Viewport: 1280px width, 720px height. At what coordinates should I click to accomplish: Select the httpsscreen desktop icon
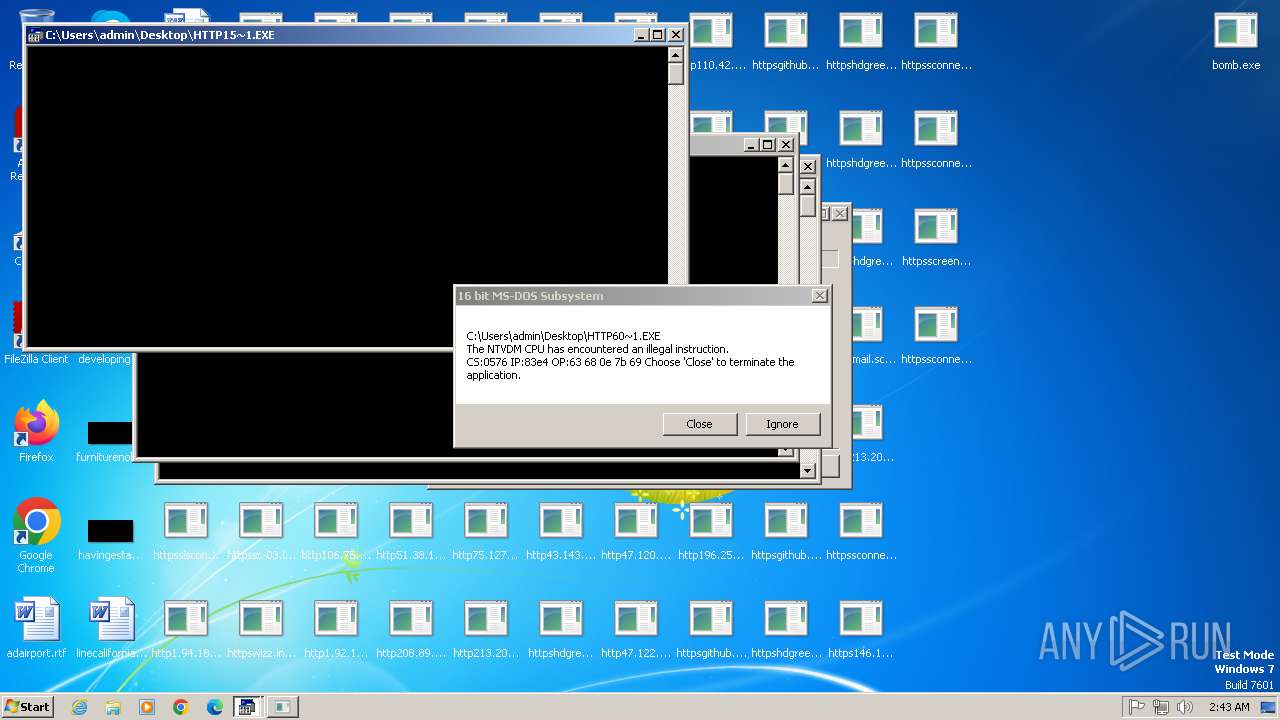pos(936,238)
